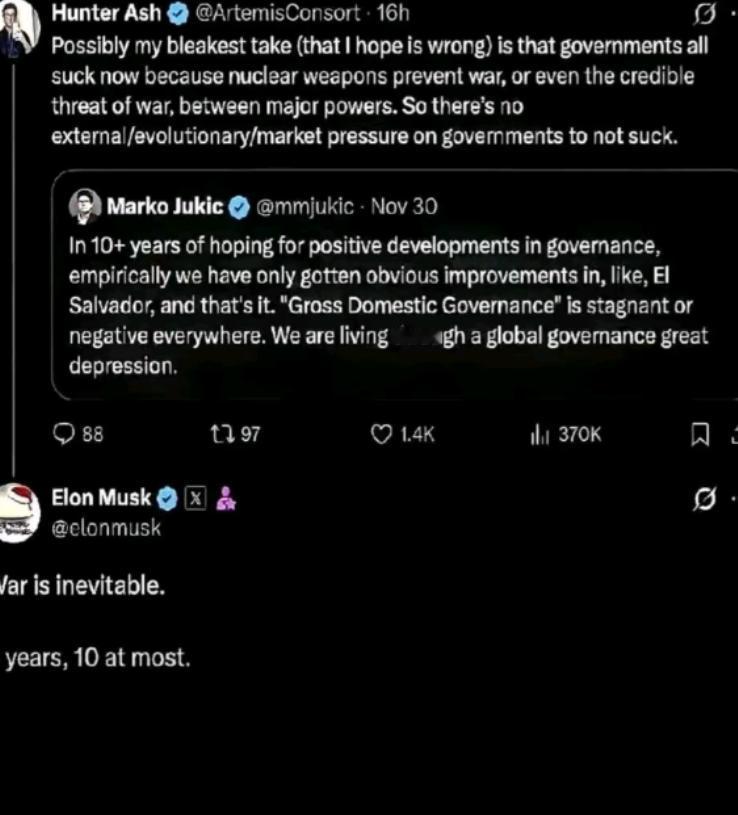Click Marko Jukic's verified badge

click(x=240, y=207)
